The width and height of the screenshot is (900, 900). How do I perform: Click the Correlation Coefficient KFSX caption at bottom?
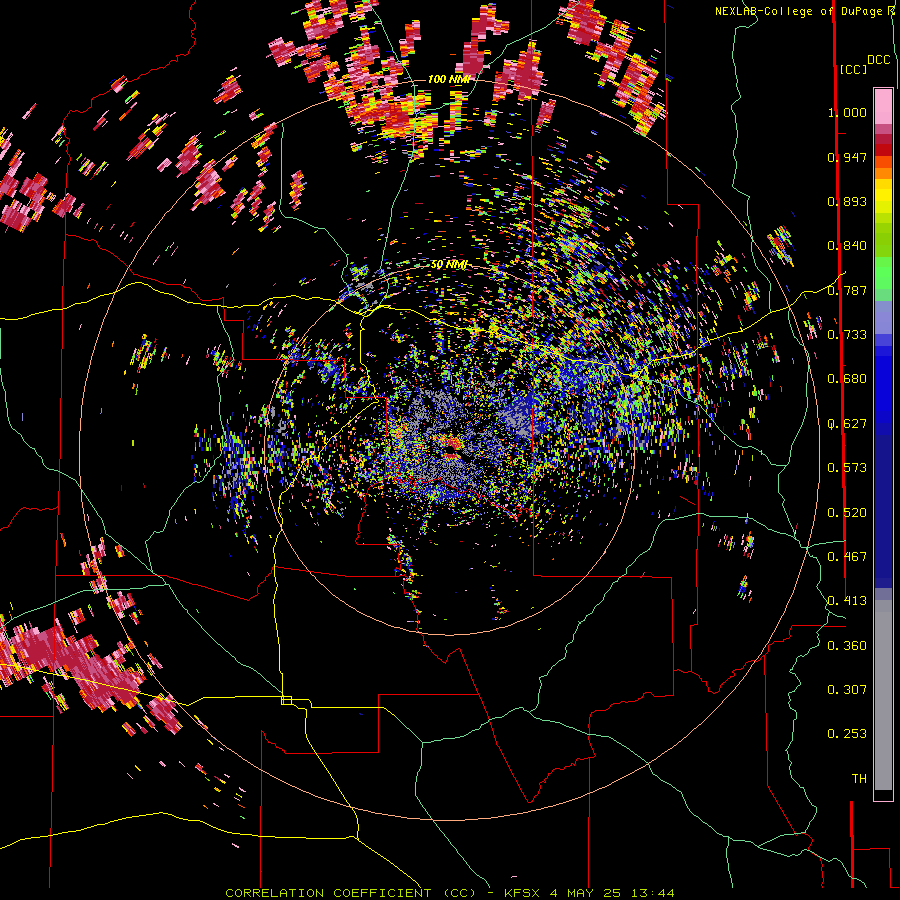pos(449,893)
